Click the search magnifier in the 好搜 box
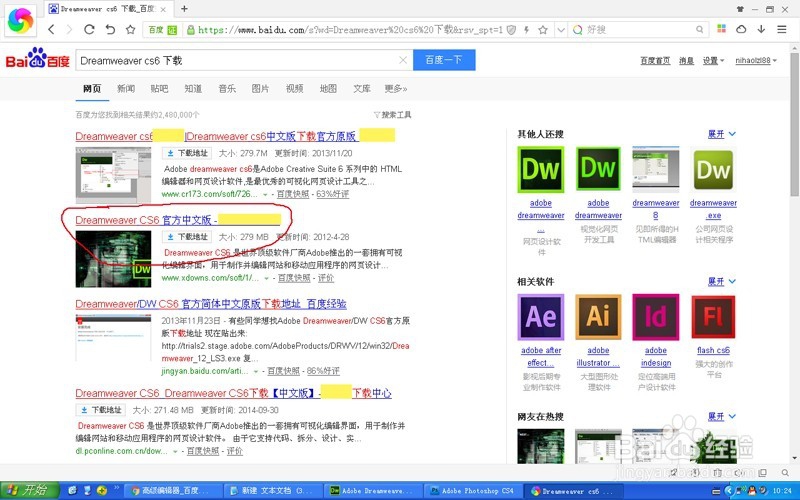The width and height of the screenshot is (800, 500). tap(699, 30)
